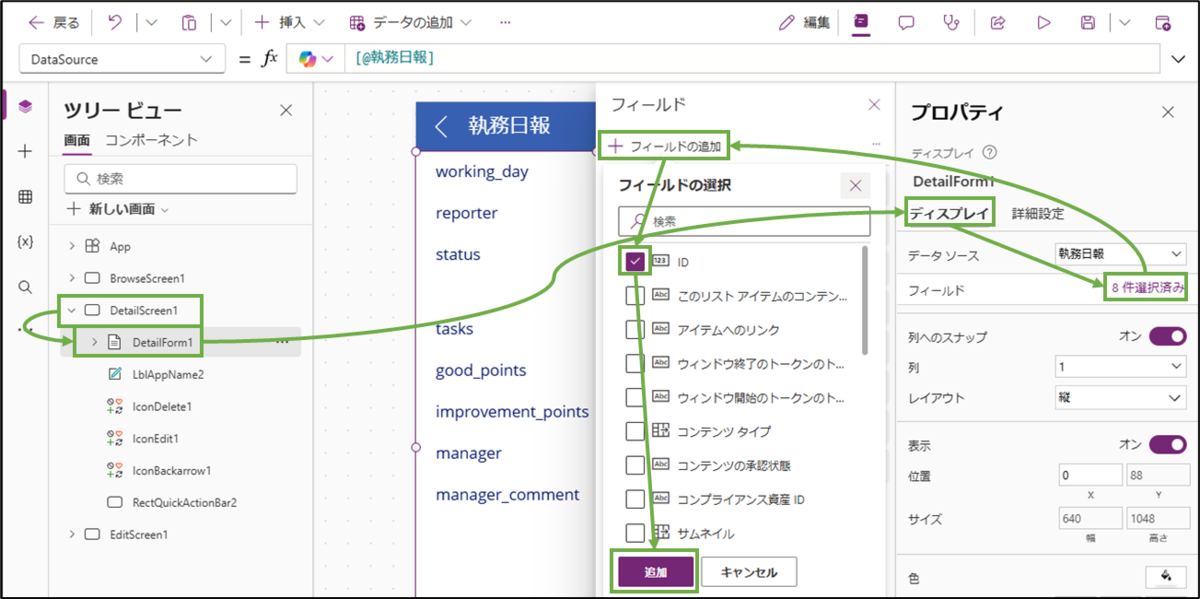The width and height of the screenshot is (1200, 599).
Task: Check the このリスト アイテムのコンテン… field
Action: [635, 296]
